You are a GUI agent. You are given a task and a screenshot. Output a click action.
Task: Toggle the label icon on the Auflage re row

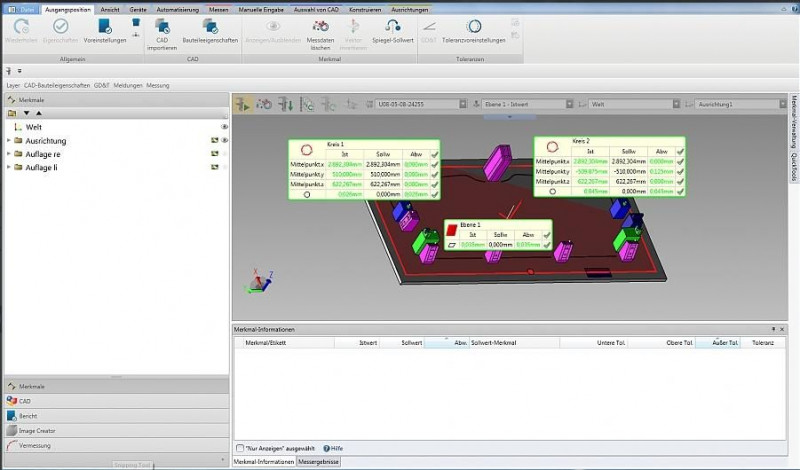215,154
